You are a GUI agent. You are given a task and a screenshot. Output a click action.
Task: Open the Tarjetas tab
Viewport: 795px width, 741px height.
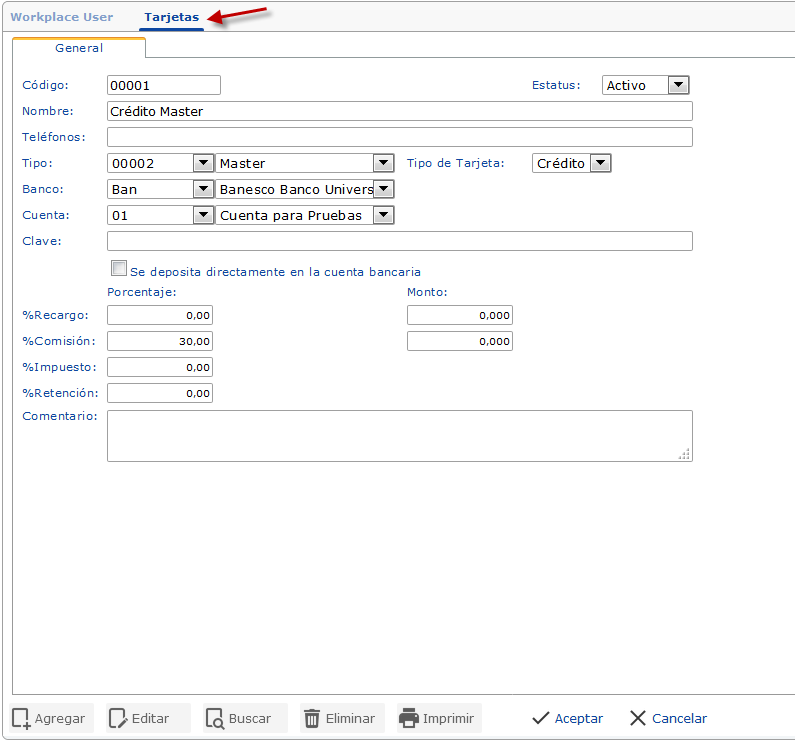point(171,17)
